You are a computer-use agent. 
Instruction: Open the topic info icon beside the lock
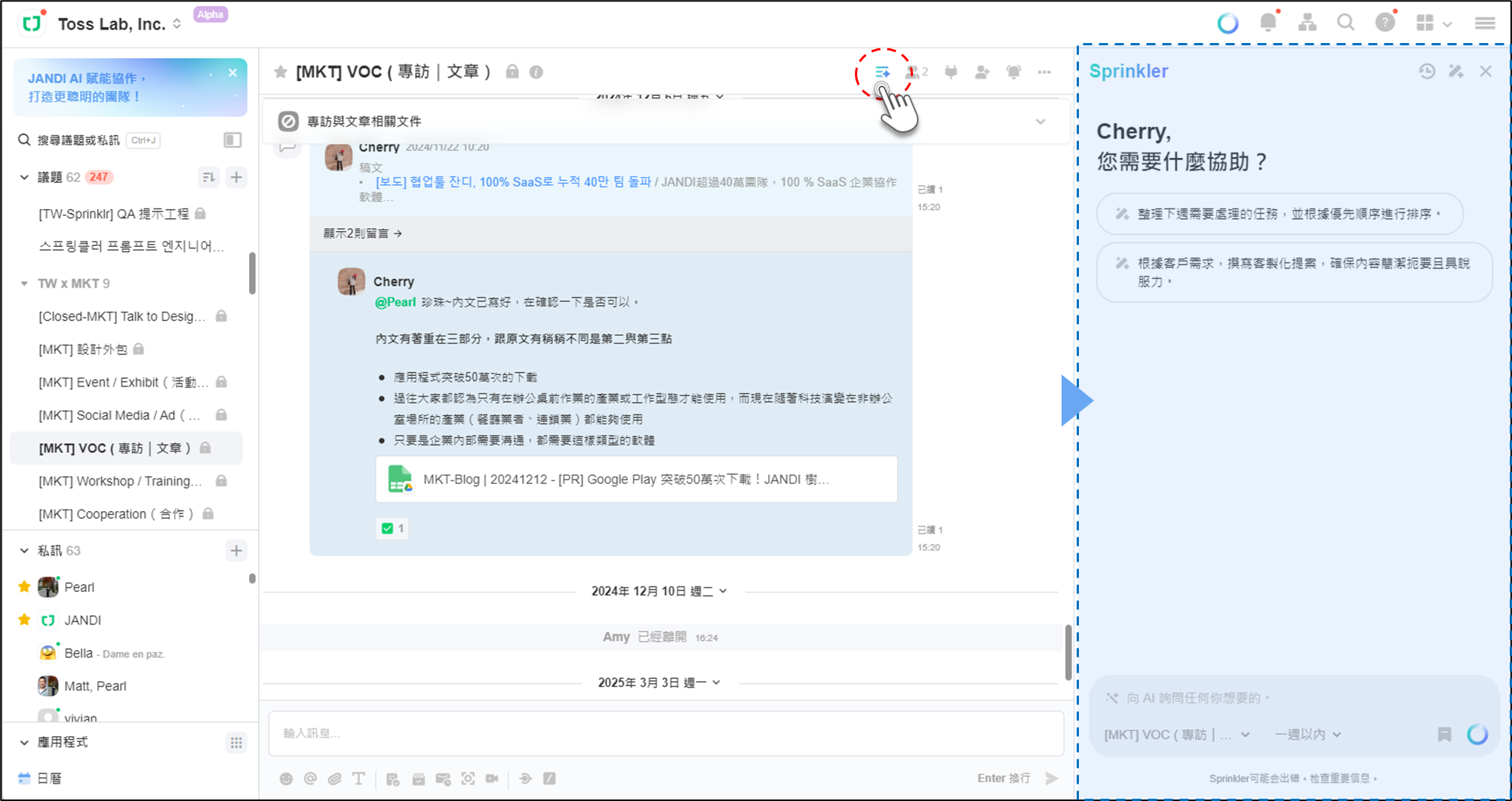tap(536, 72)
